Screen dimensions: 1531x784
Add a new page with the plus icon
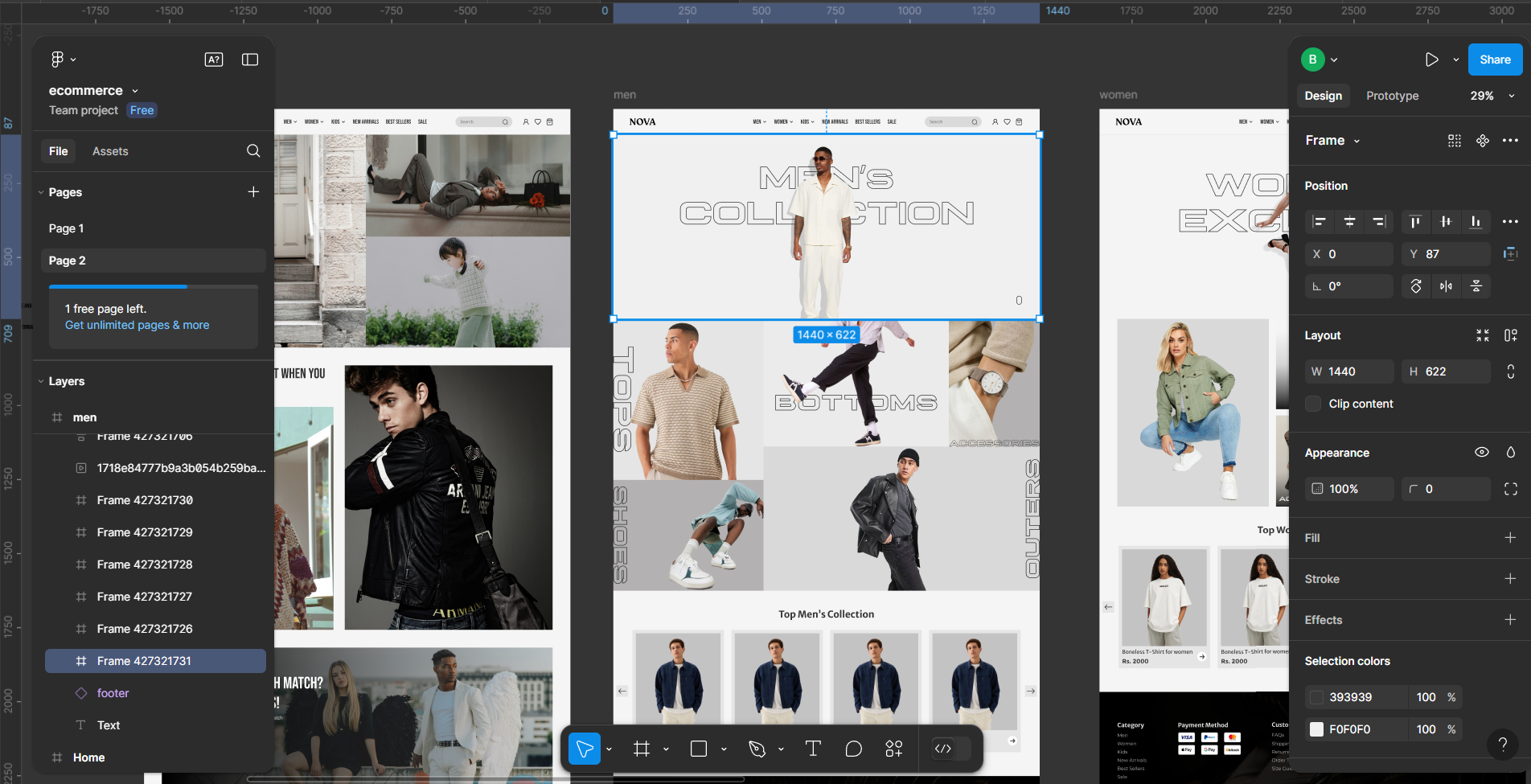253,191
